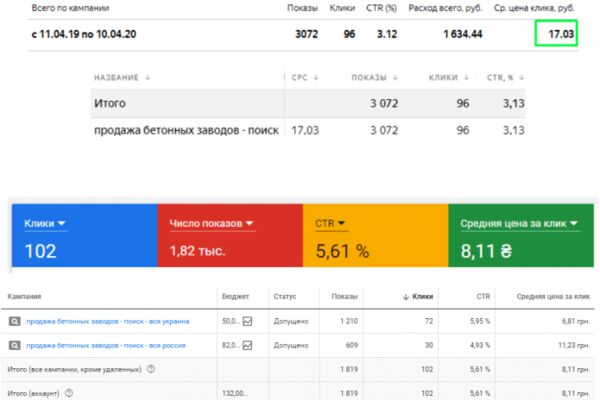600x400 pixels.
Task: Click budget chart icon in вся россия row
Action: tap(248, 345)
